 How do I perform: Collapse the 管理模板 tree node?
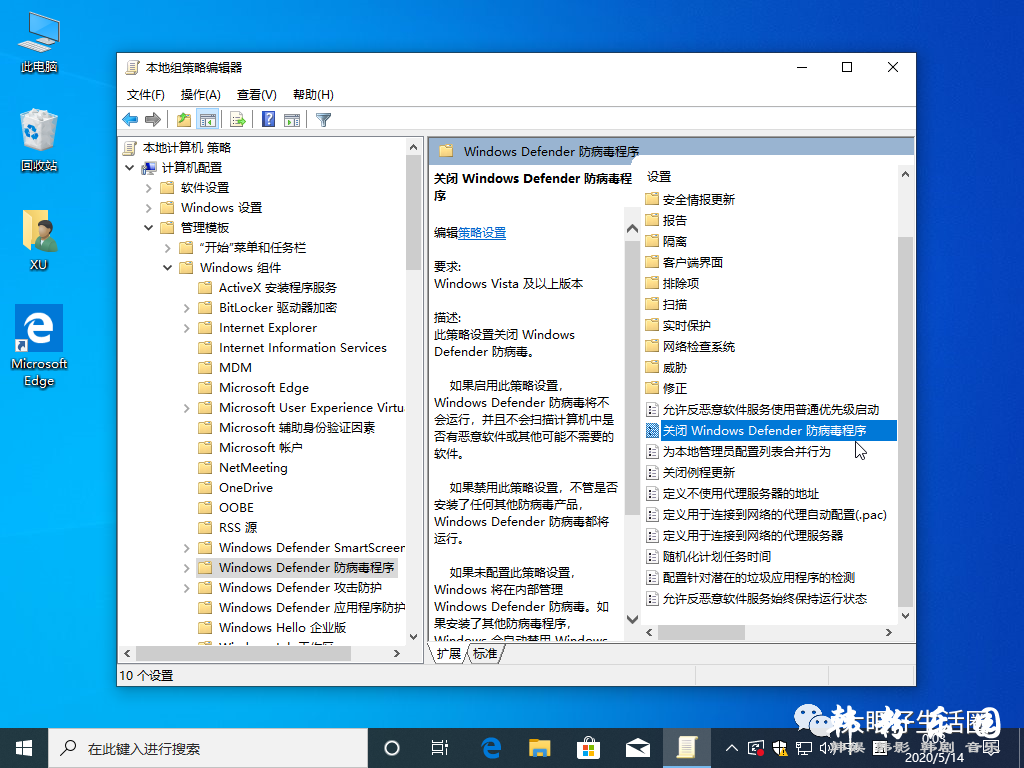point(148,228)
